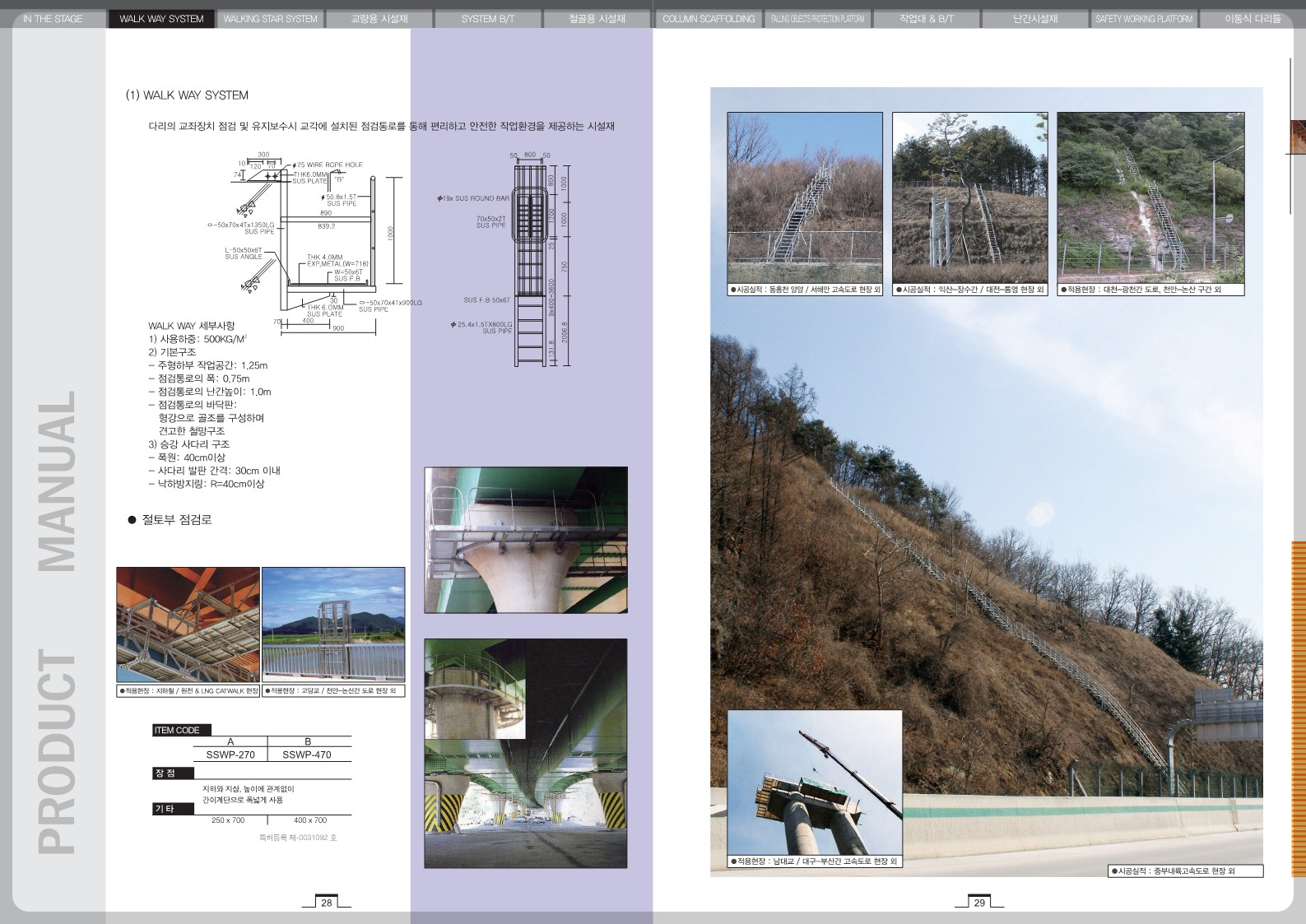Image resolution: width=1306 pixels, height=924 pixels.
Task: Open the 교량용 시설재 tab
Action: point(379,19)
